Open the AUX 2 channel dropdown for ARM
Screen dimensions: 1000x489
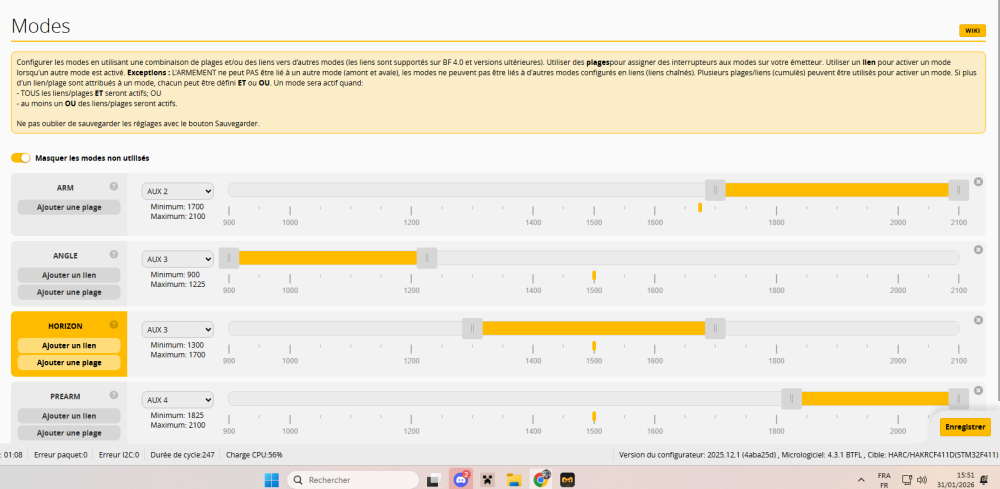(x=178, y=191)
